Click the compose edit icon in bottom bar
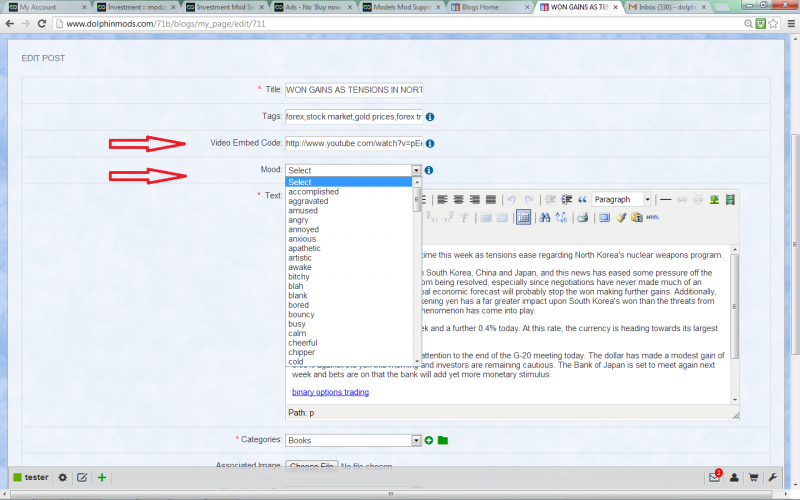Screen dimensions: 800x500 click(82, 478)
